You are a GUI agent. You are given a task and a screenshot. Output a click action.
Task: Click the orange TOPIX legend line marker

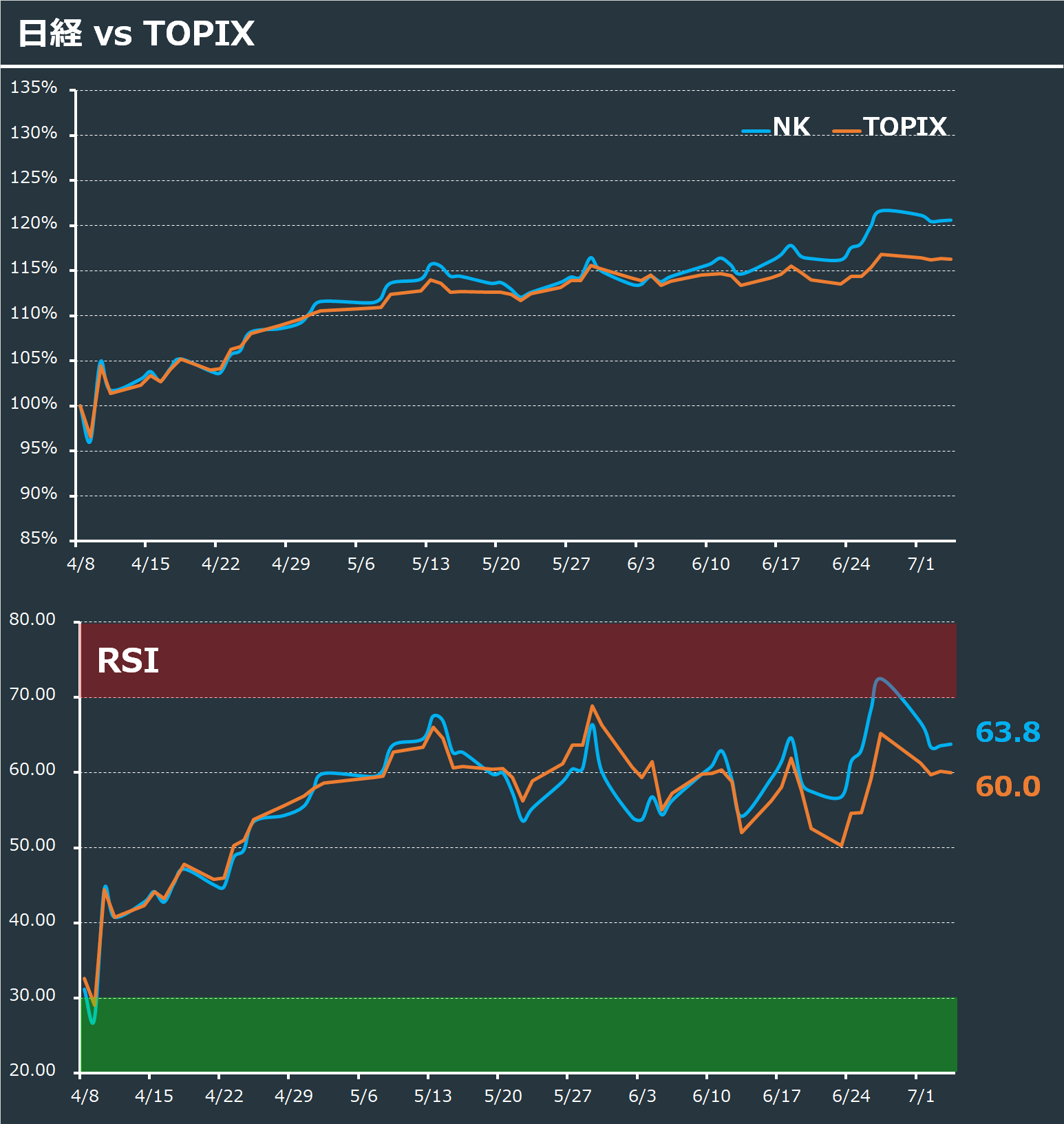click(847, 131)
